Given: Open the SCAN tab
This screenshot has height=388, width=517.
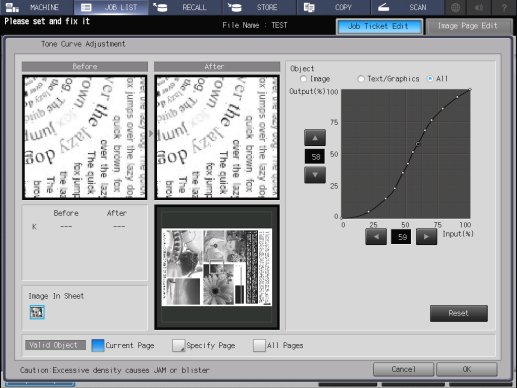Looking at the screenshot, I should pos(407,7).
